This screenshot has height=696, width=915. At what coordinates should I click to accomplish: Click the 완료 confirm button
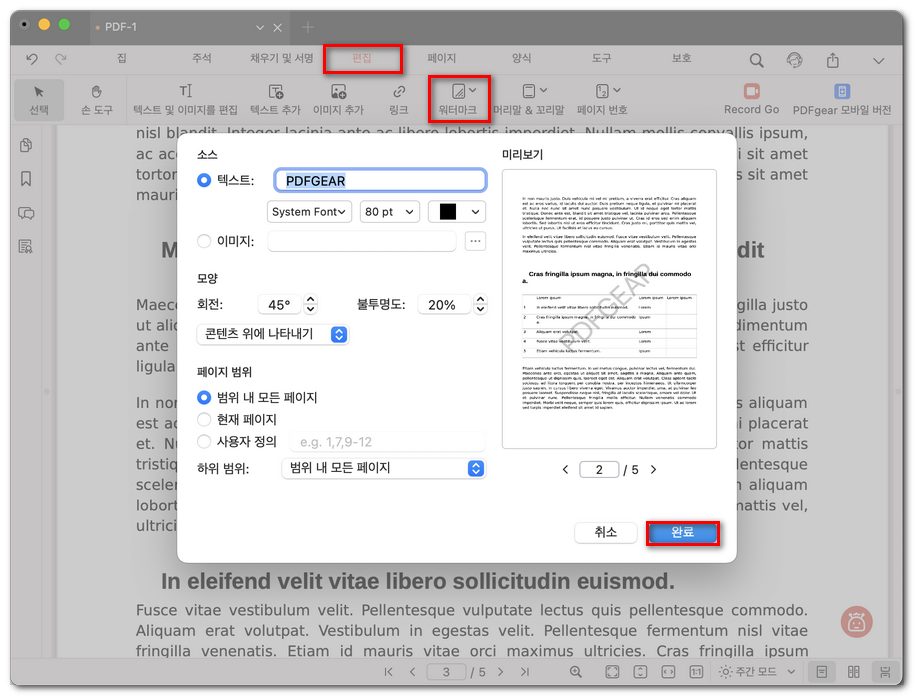(683, 532)
